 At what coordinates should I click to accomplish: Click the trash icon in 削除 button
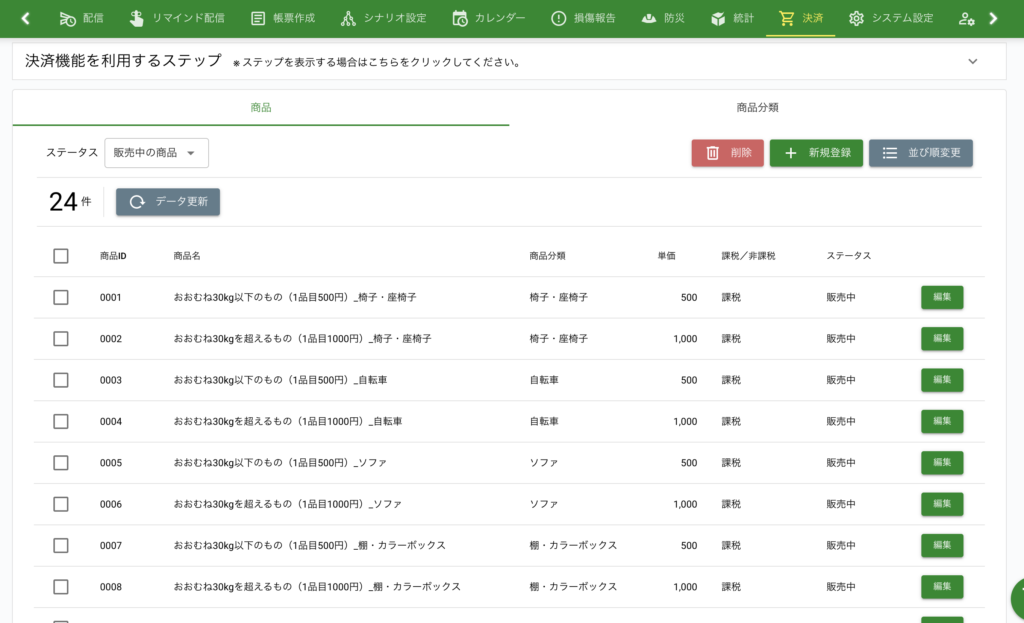click(712, 153)
